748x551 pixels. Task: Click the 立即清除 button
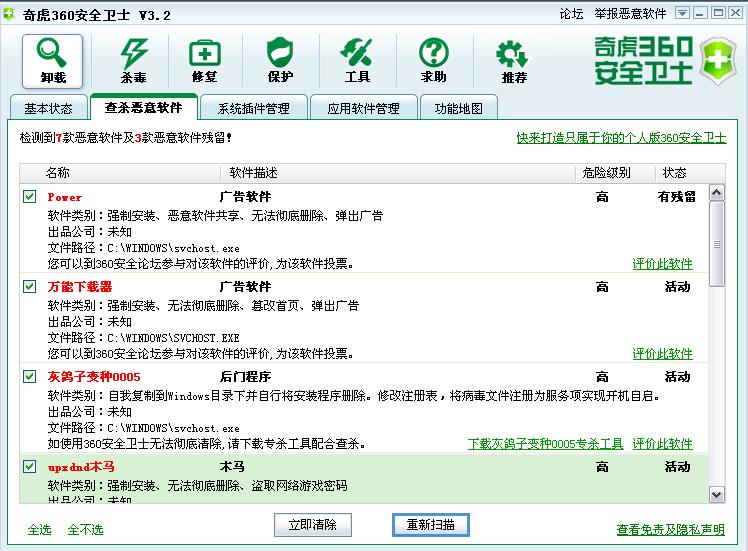click(x=313, y=525)
